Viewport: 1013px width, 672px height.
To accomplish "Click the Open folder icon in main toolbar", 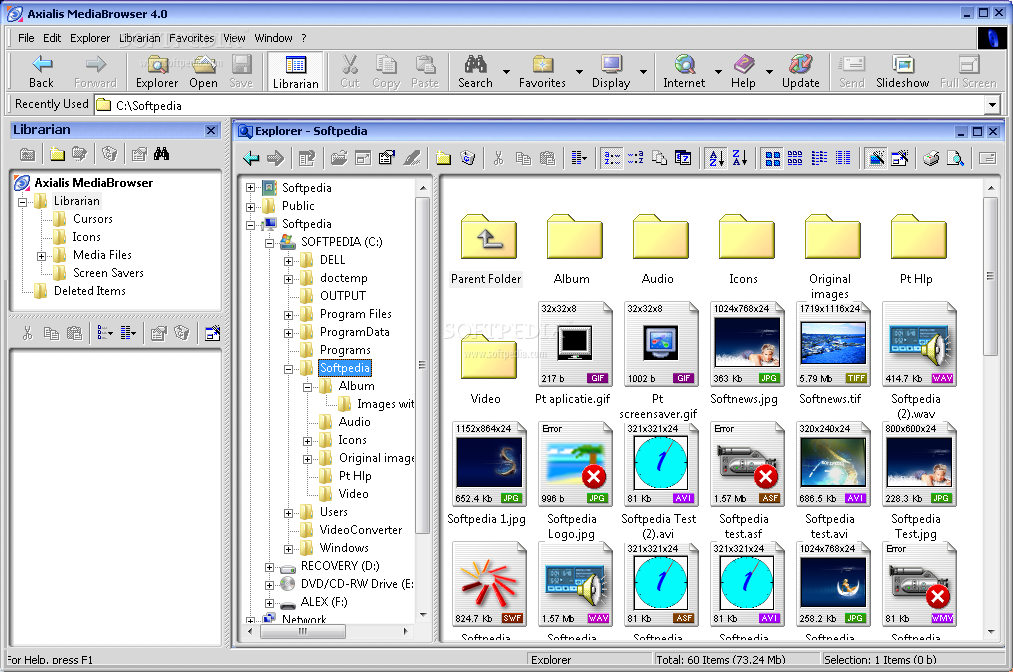I will tap(204, 71).
